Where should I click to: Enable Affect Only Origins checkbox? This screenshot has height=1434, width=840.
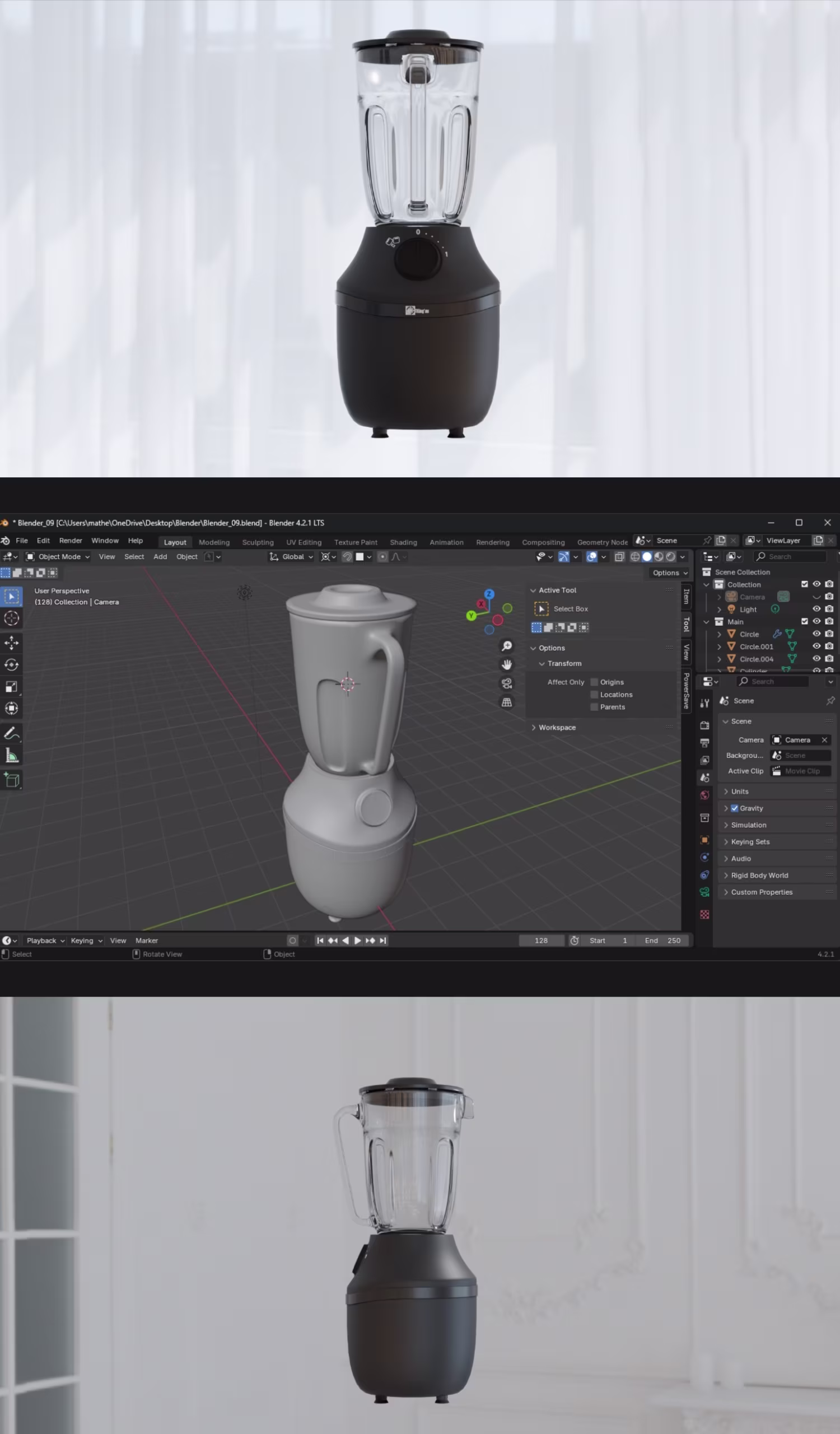click(x=594, y=682)
